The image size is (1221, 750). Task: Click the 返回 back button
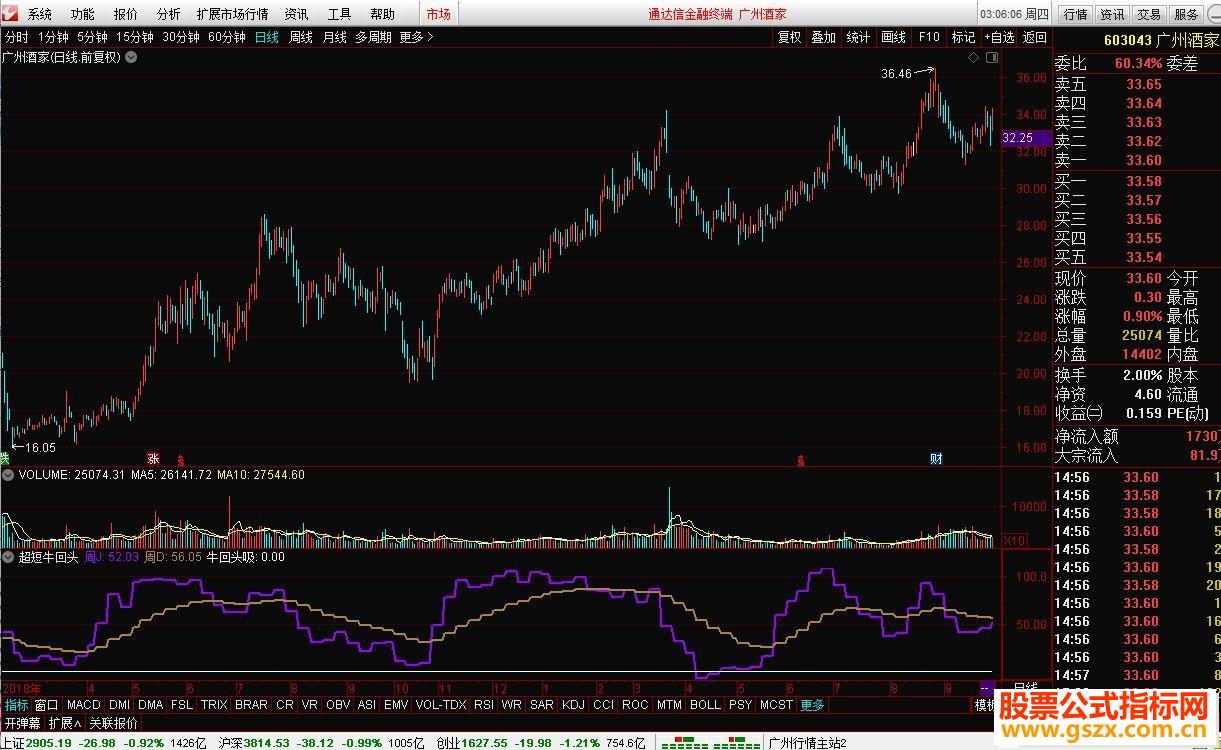point(1034,37)
